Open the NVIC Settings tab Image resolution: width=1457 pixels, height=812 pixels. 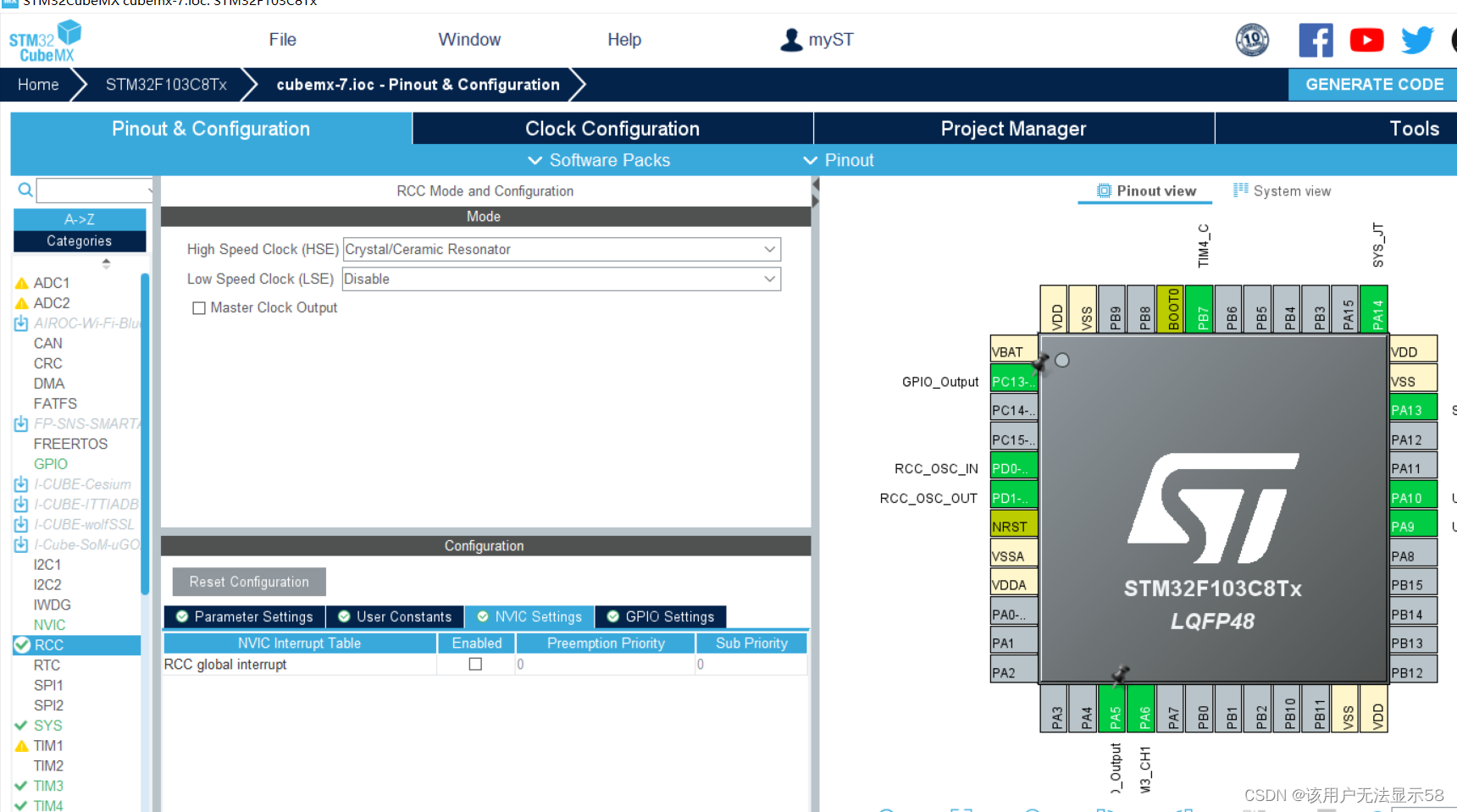point(529,616)
